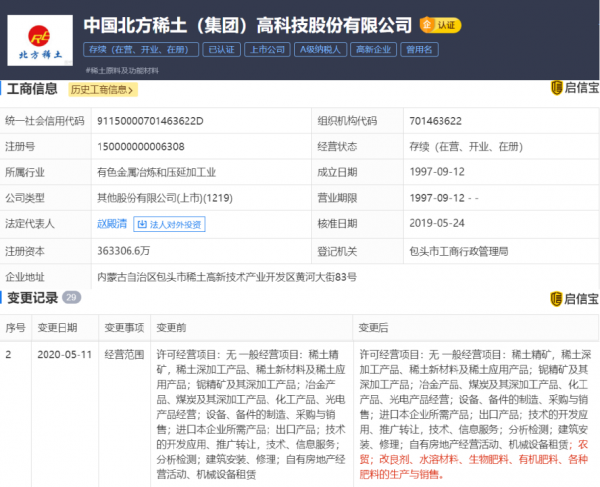This screenshot has height=487, width=600.
Task: Click business term value 1997-09-12 - -
Action: pos(444,198)
